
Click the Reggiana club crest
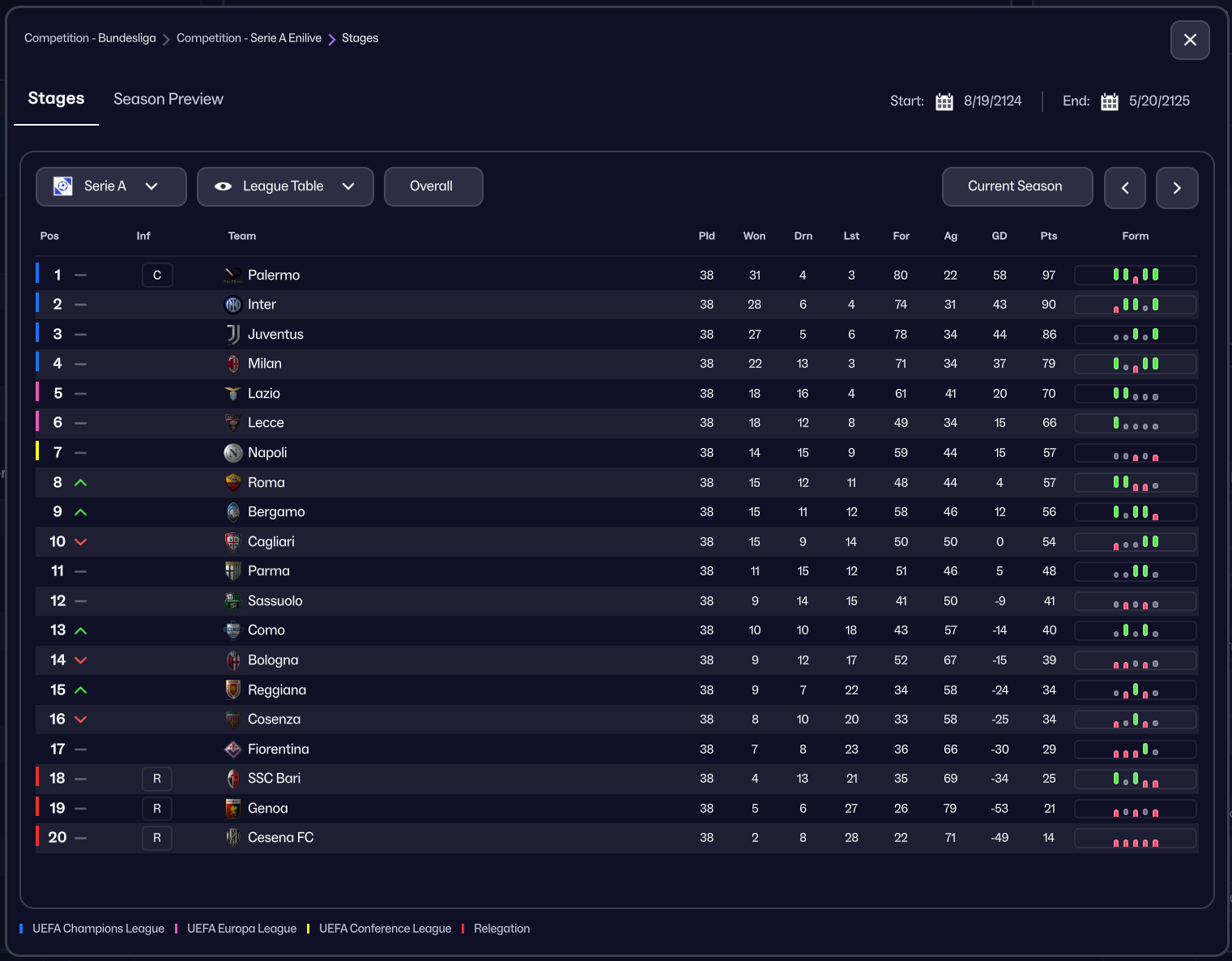233,690
